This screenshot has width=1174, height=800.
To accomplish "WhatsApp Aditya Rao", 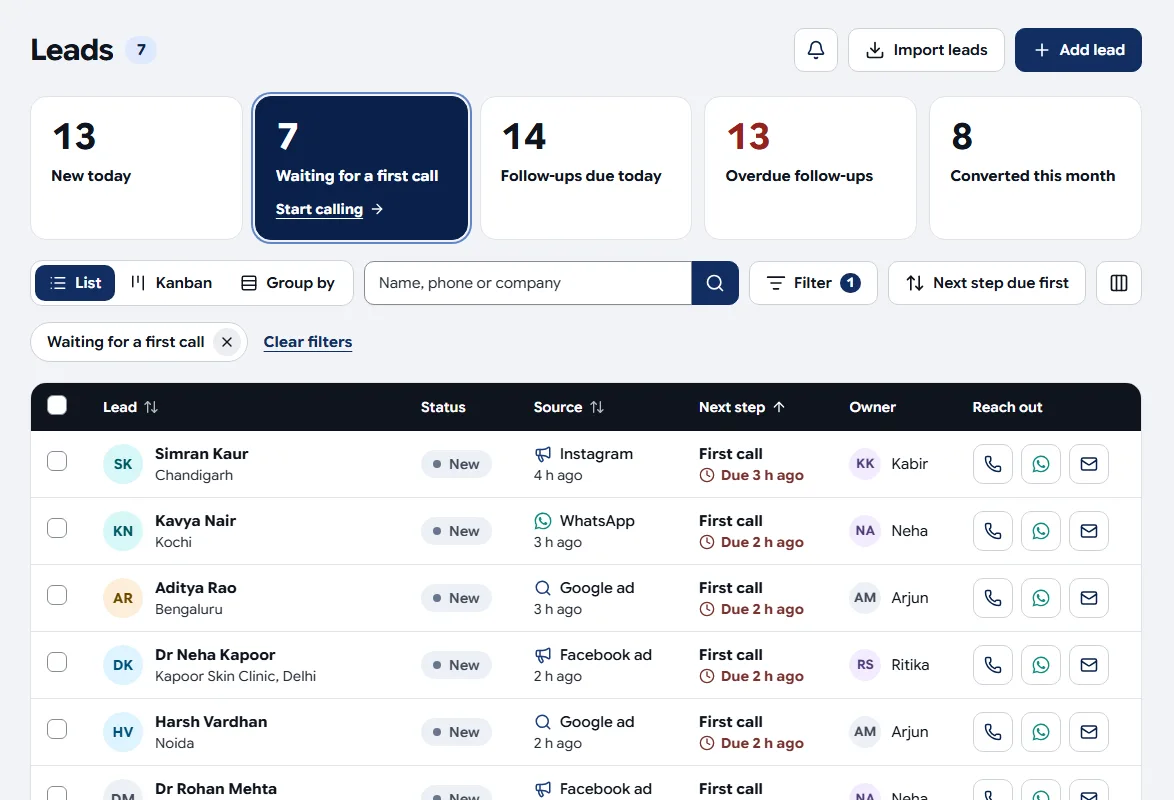I will click(x=1041, y=598).
